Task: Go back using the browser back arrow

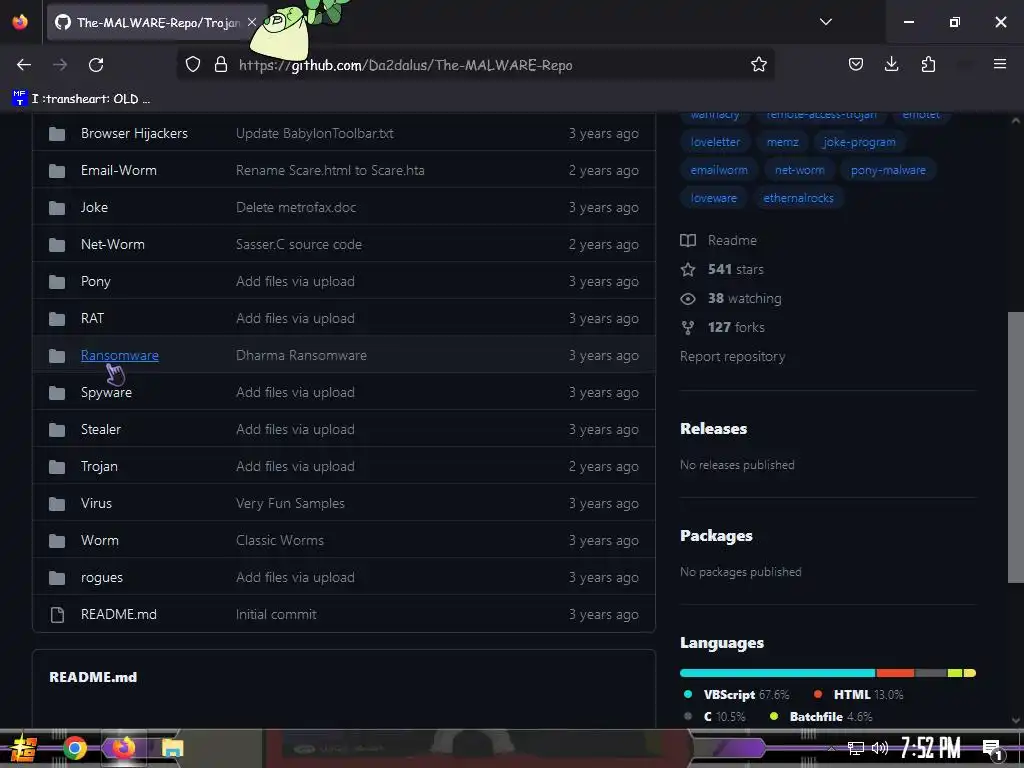Action: point(24,65)
